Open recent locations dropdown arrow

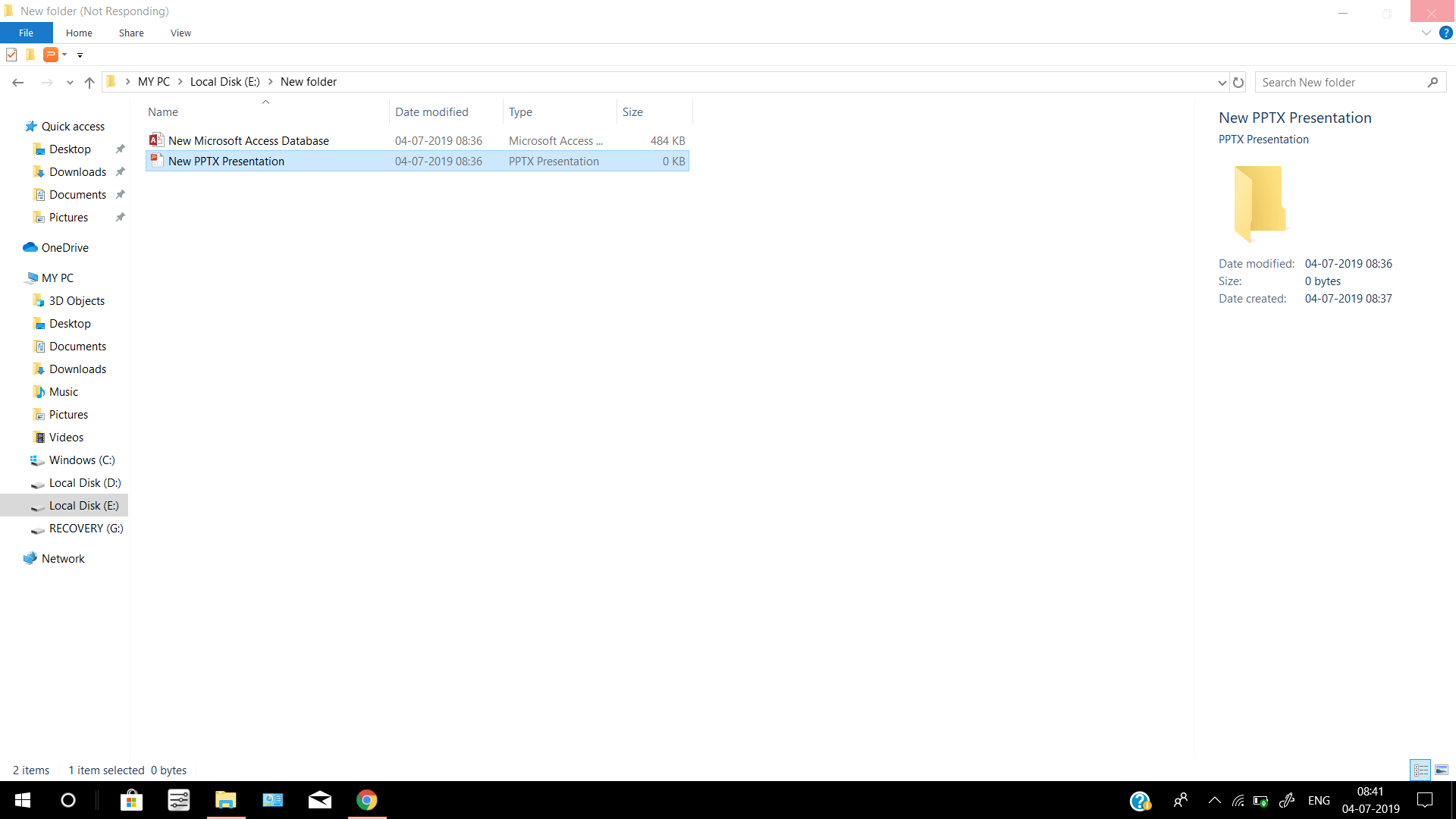[70, 83]
